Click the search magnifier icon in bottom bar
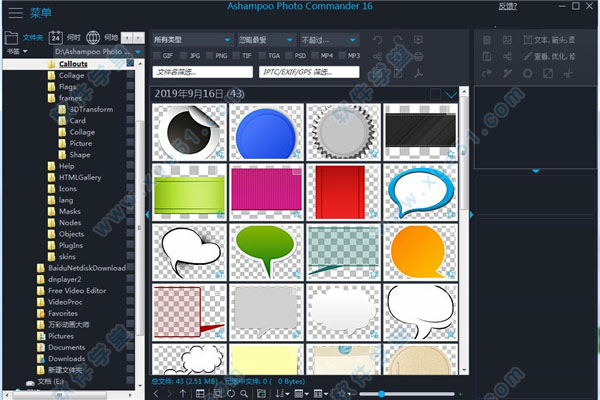Viewport: 600px width, 400px height. pos(239,394)
